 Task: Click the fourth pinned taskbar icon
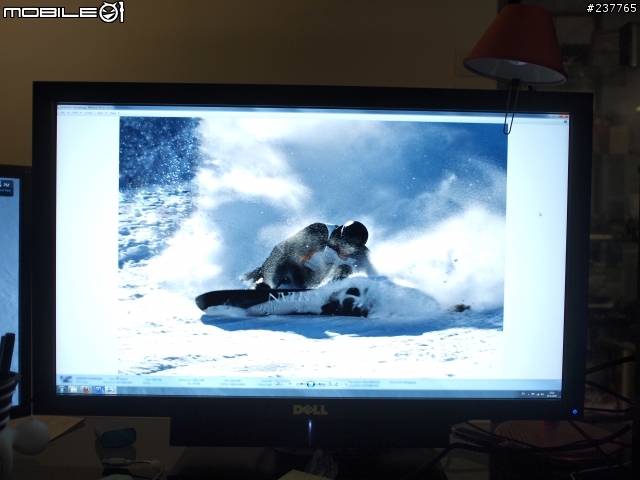(98, 390)
